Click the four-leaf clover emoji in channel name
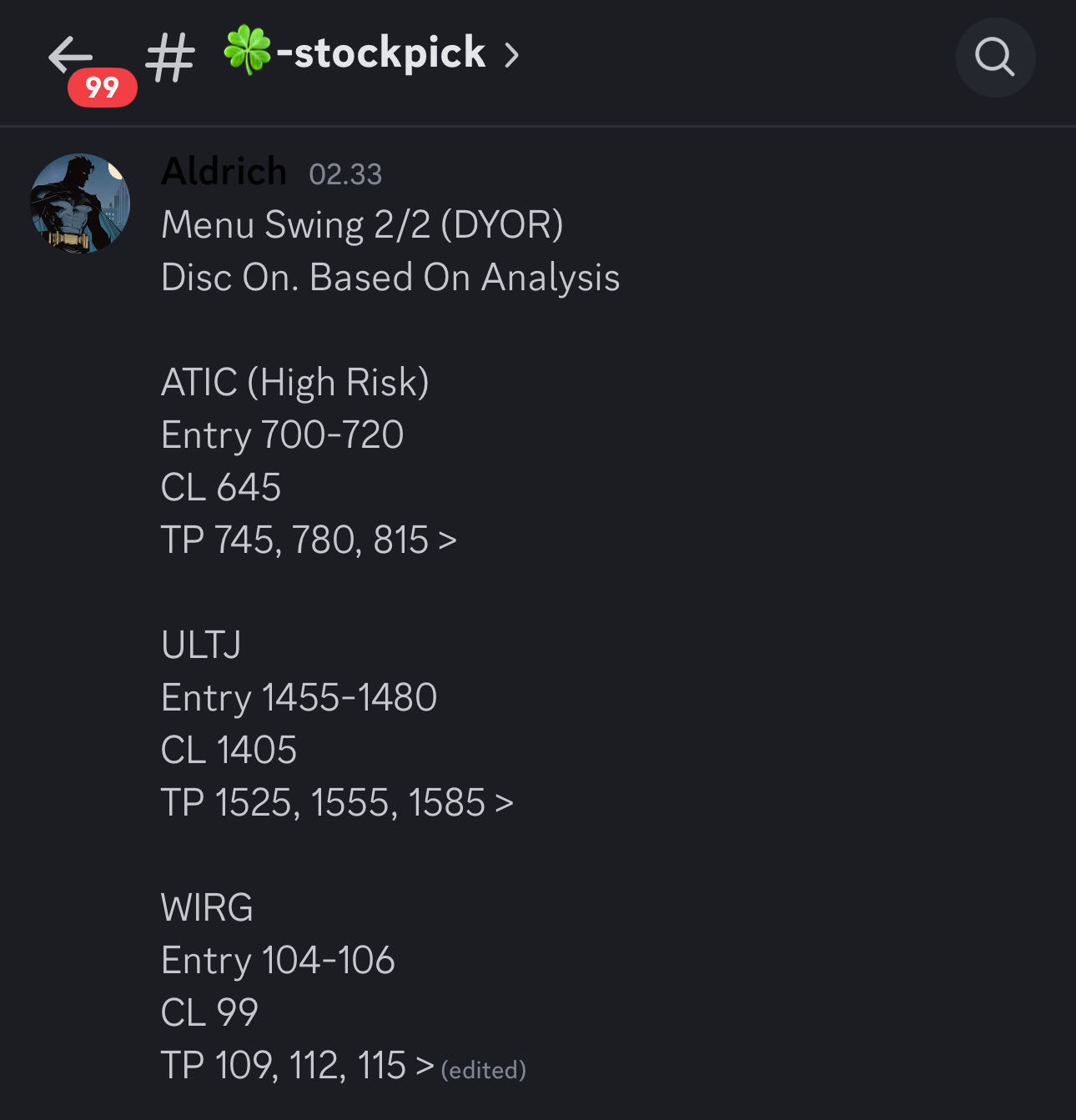The height and width of the screenshot is (1120, 1076). (247, 51)
